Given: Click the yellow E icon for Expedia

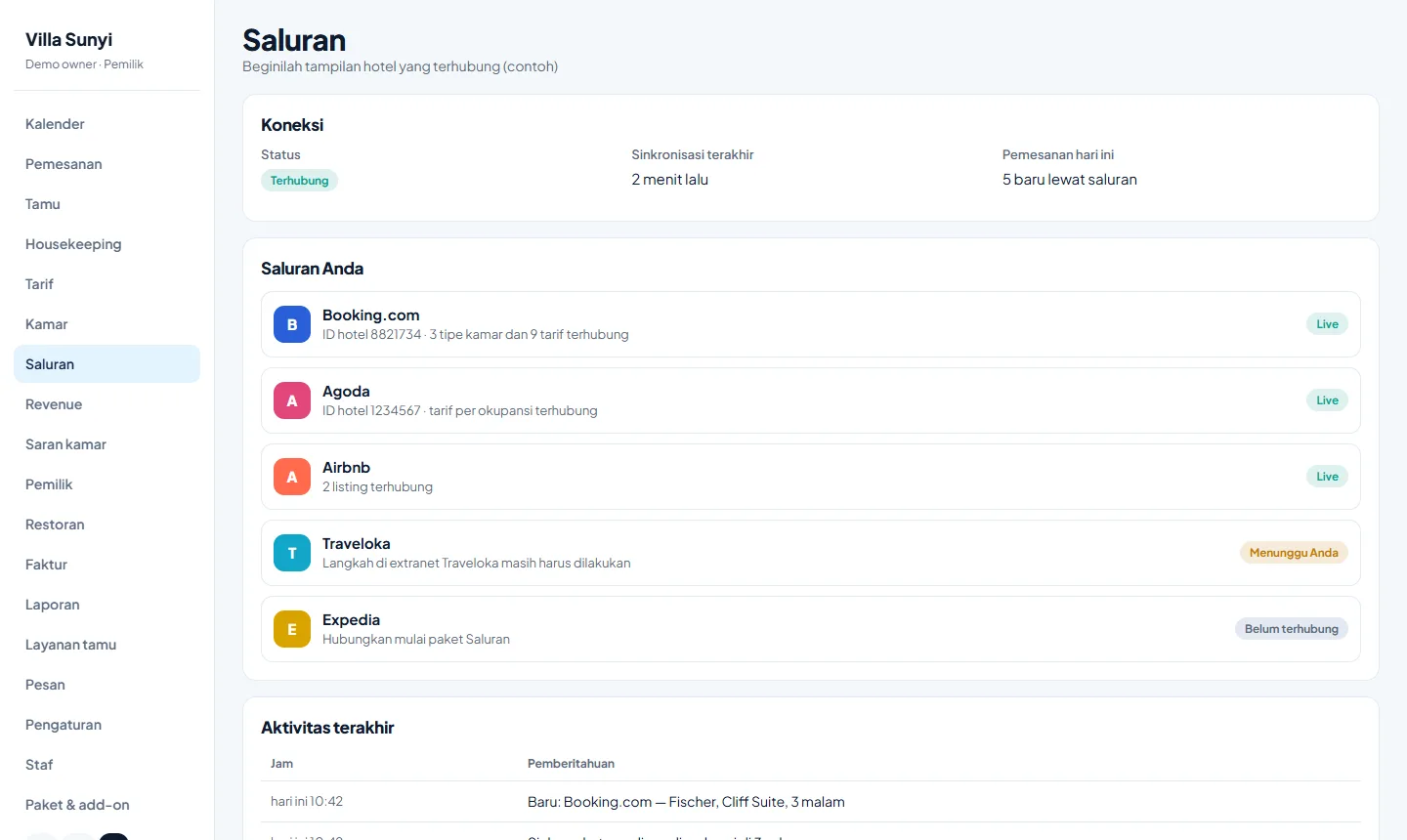Looking at the screenshot, I should [x=292, y=629].
